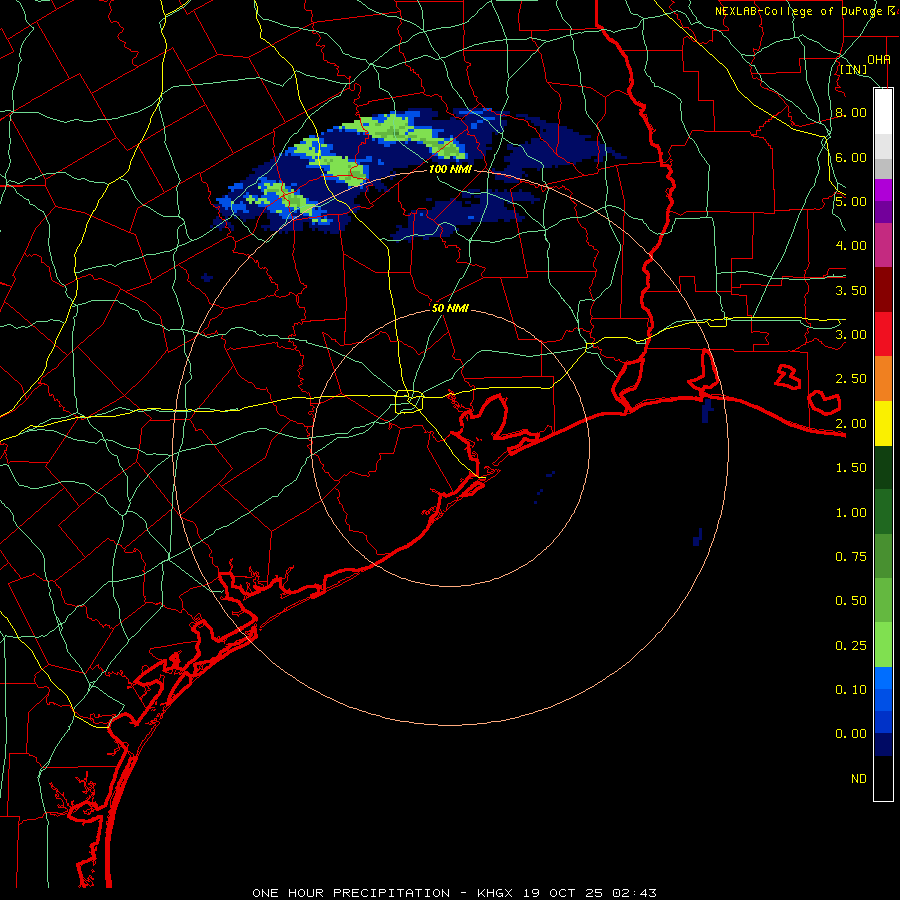Image resolution: width=900 pixels, height=900 pixels.
Task: Click the '0.75' legend value
Action: [x=851, y=557]
